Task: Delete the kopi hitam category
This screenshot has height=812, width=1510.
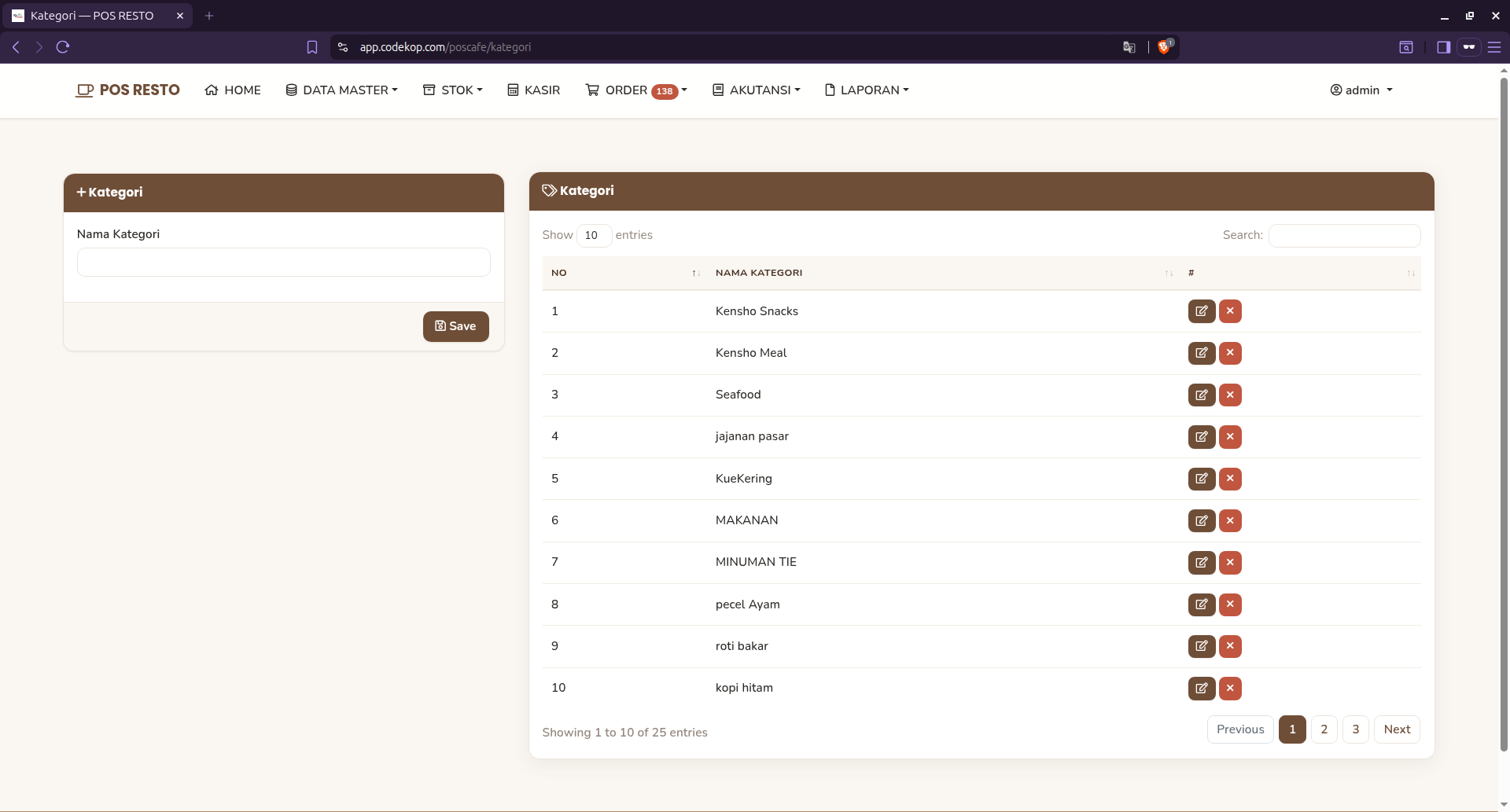Action: 1230,688
